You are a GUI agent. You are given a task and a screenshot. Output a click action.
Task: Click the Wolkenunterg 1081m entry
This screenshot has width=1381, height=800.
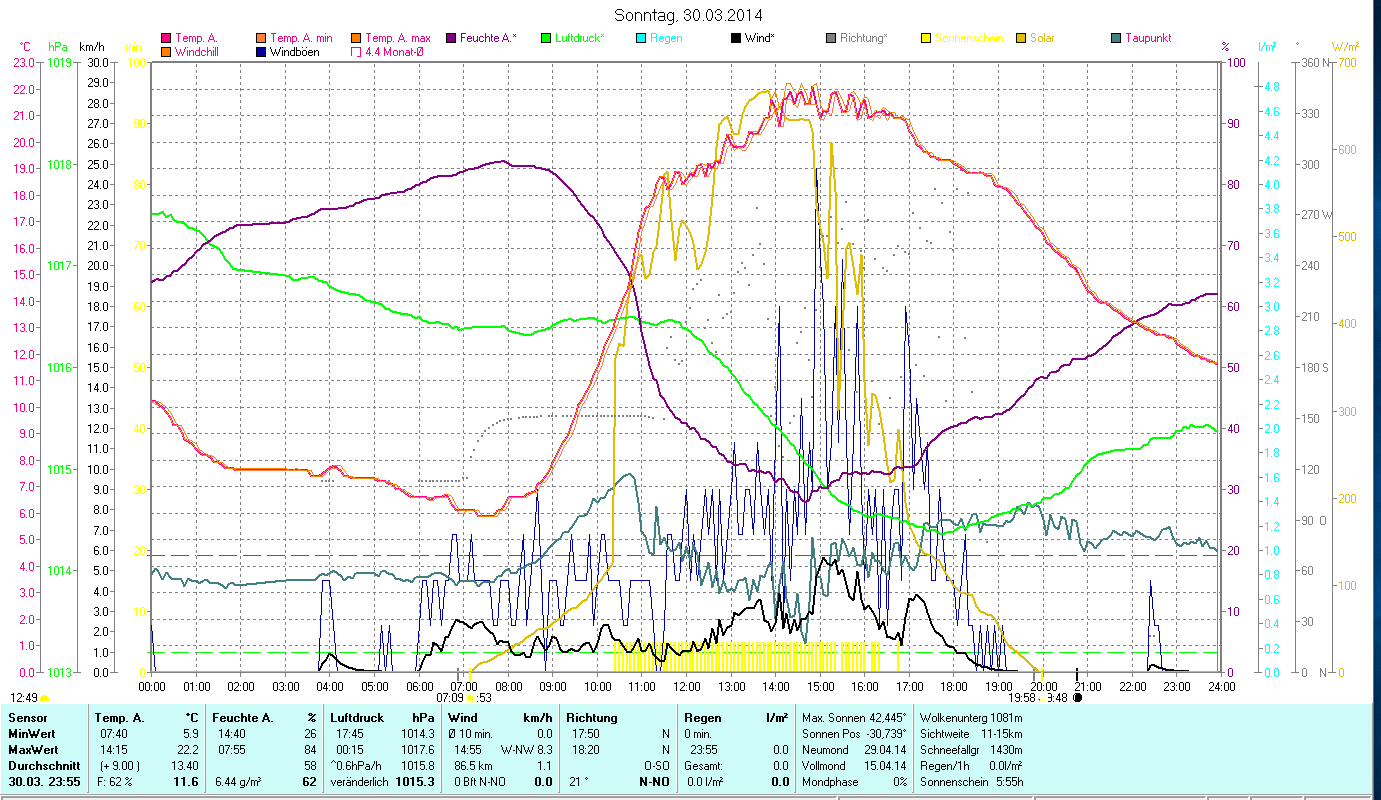(972, 718)
